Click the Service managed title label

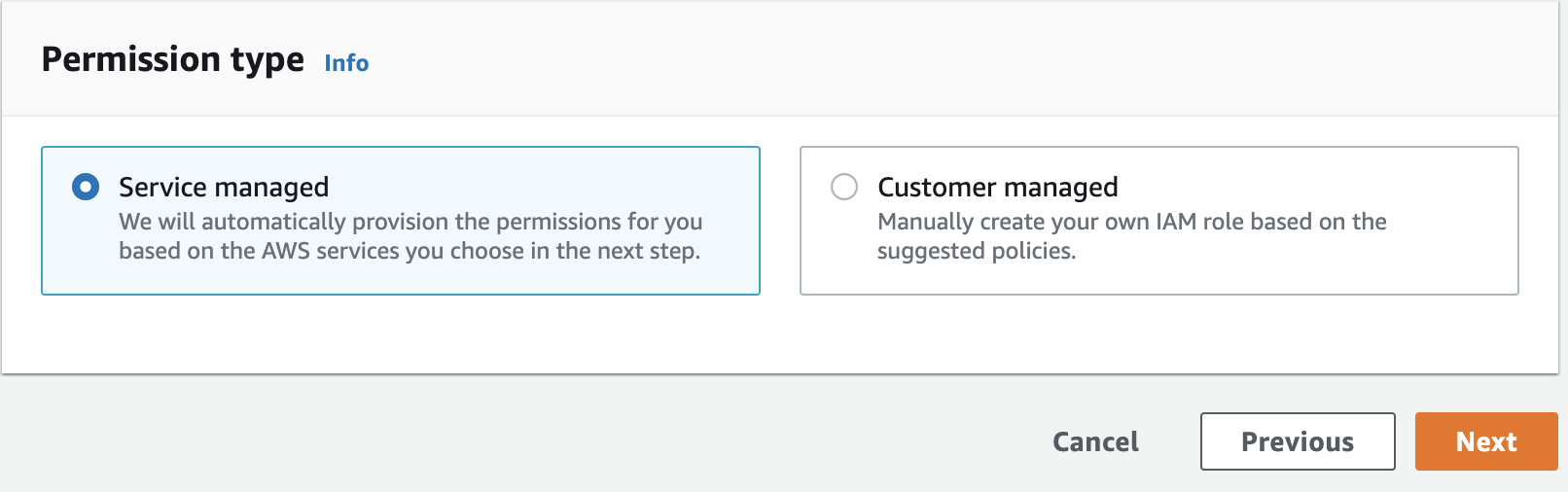click(x=224, y=187)
